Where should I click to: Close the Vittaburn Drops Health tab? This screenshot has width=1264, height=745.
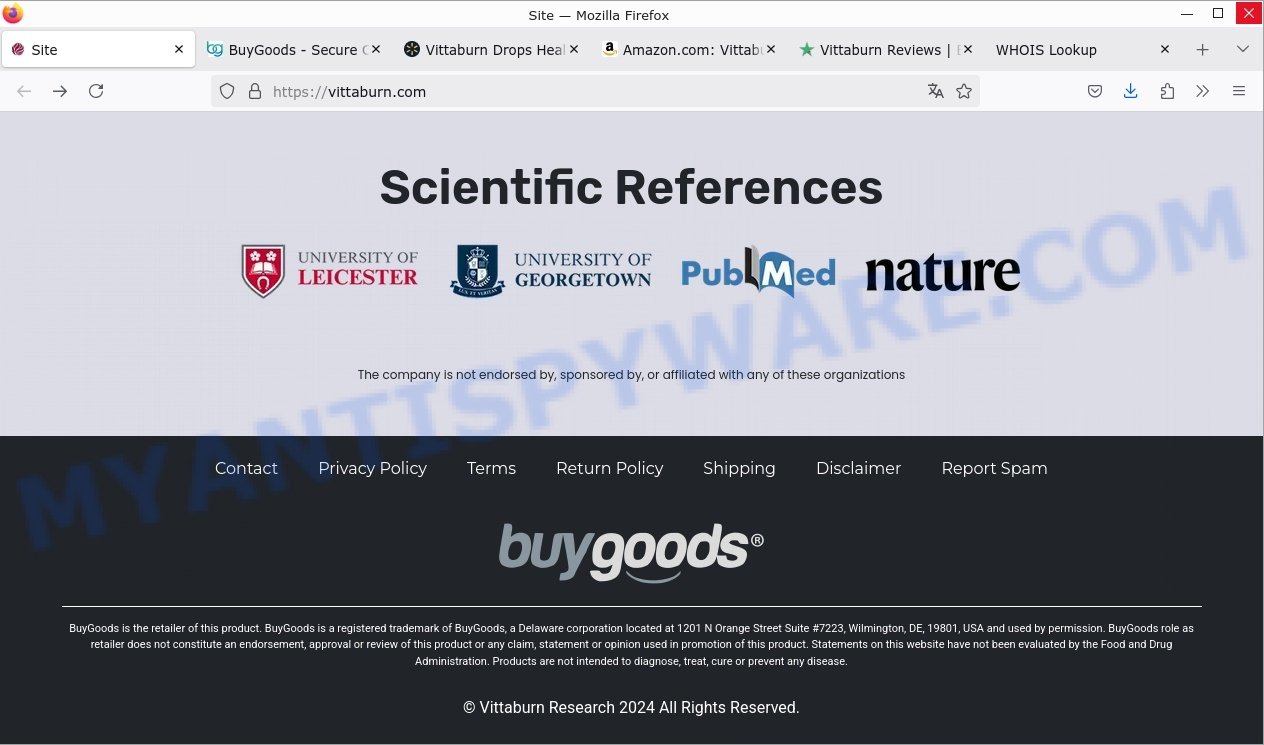click(x=574, y=49)
